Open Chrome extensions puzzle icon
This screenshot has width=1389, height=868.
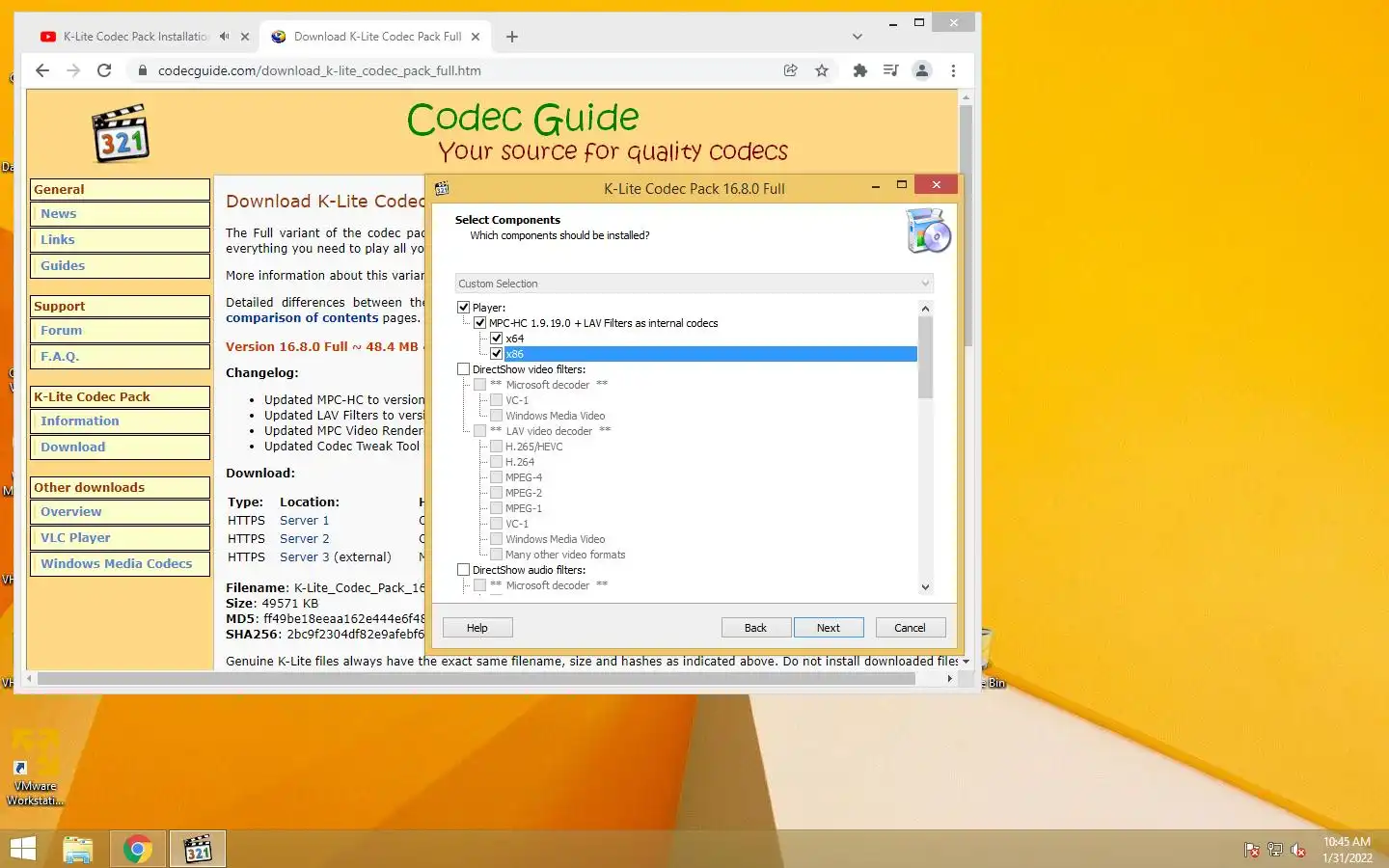860,70
